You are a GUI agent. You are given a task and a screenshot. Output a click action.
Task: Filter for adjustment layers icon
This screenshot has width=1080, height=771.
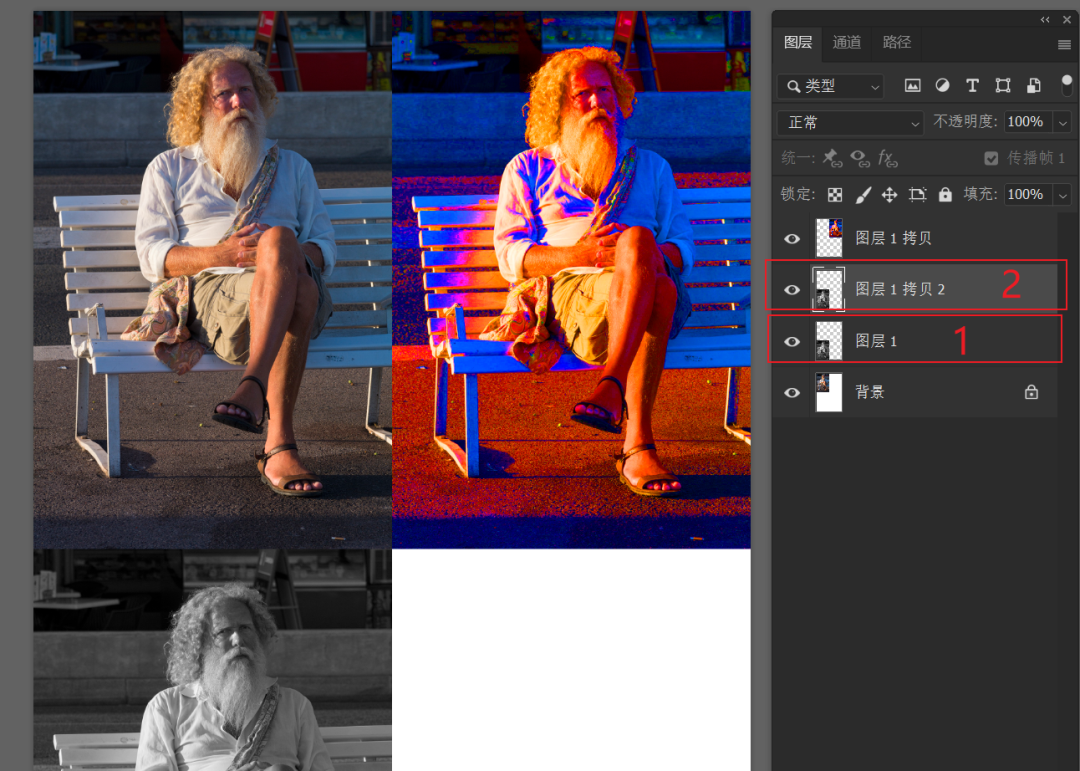tap(942, 85)
